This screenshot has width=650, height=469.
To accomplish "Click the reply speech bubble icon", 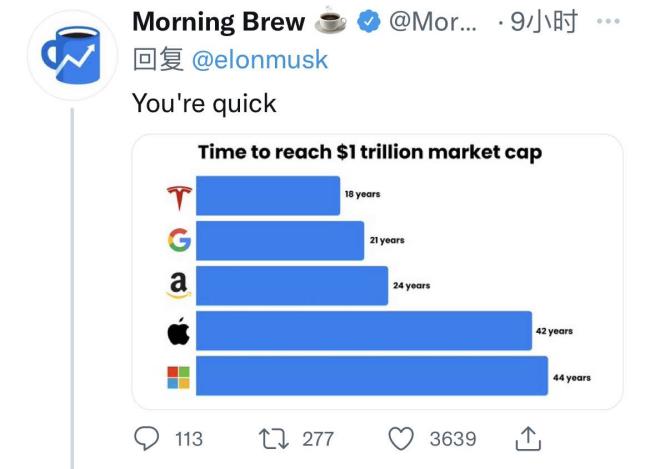I will pyautogui.click(x=146, y=438).
